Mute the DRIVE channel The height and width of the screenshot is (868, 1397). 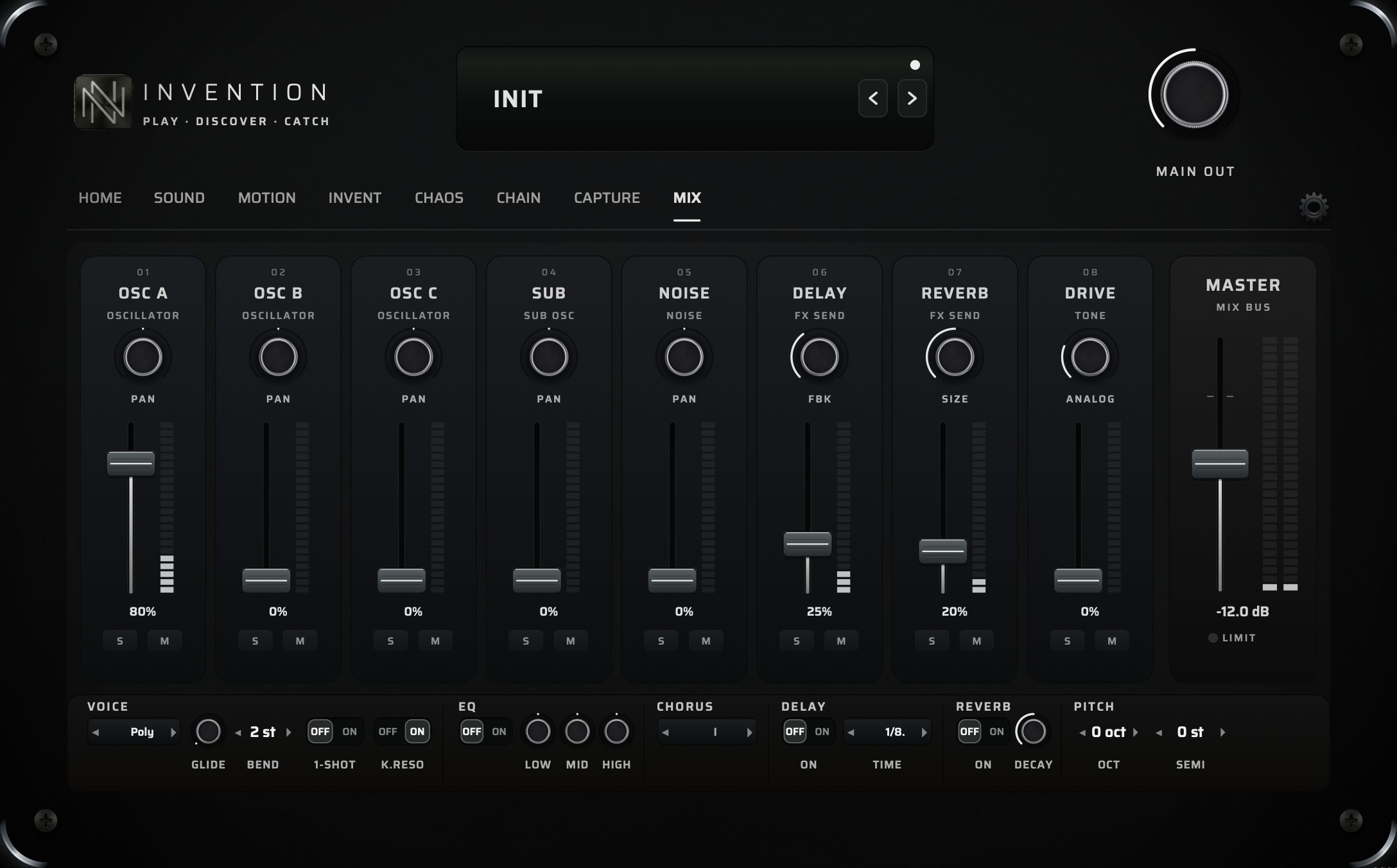(x=1113, y=641)
